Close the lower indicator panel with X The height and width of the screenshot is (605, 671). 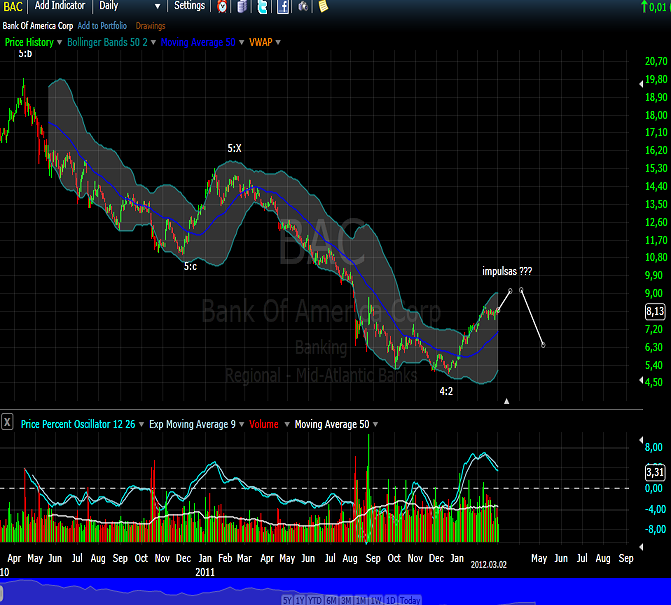click(7, 422)
